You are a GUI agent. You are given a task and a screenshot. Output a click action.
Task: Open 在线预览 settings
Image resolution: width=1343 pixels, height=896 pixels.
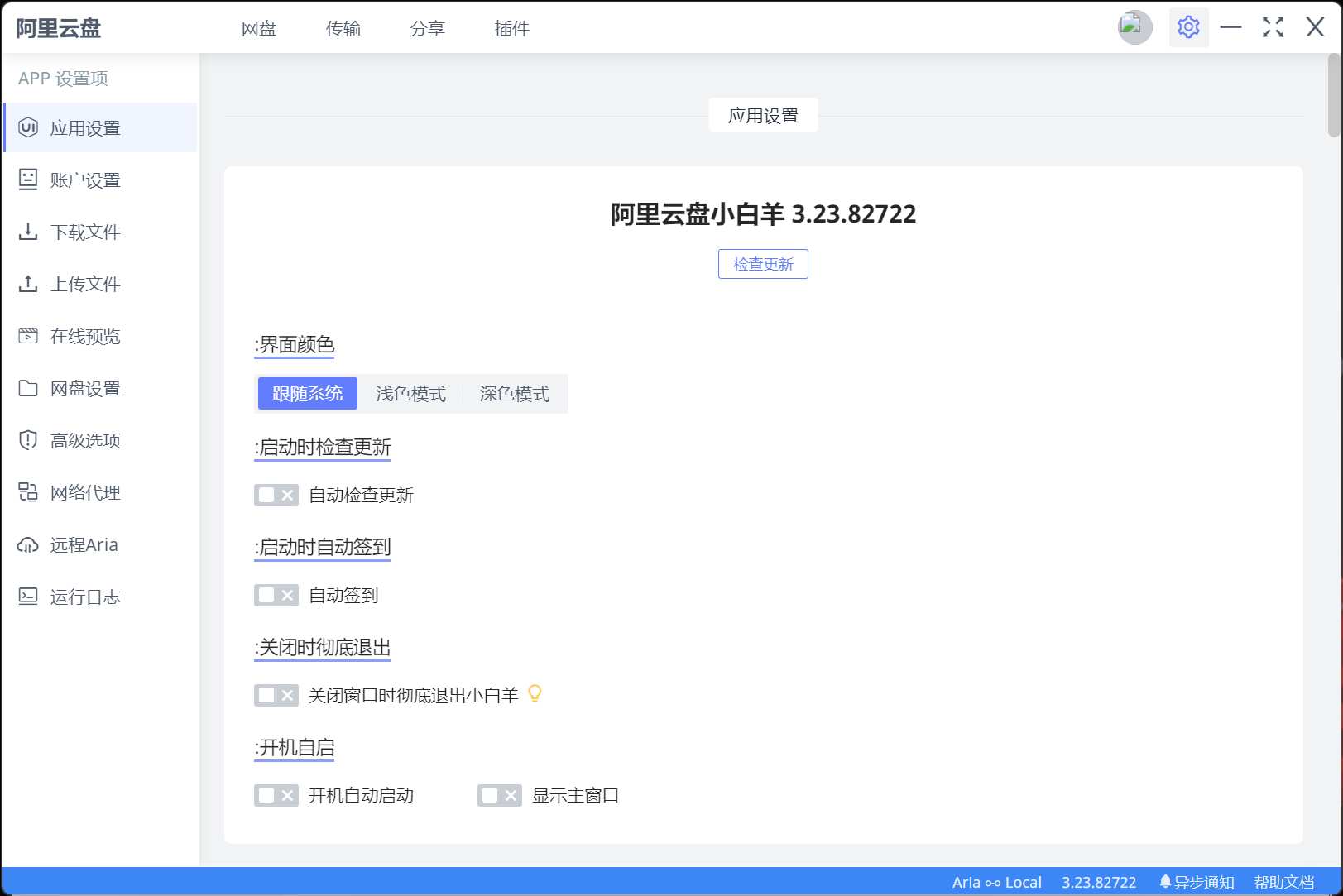coord(101,336)
